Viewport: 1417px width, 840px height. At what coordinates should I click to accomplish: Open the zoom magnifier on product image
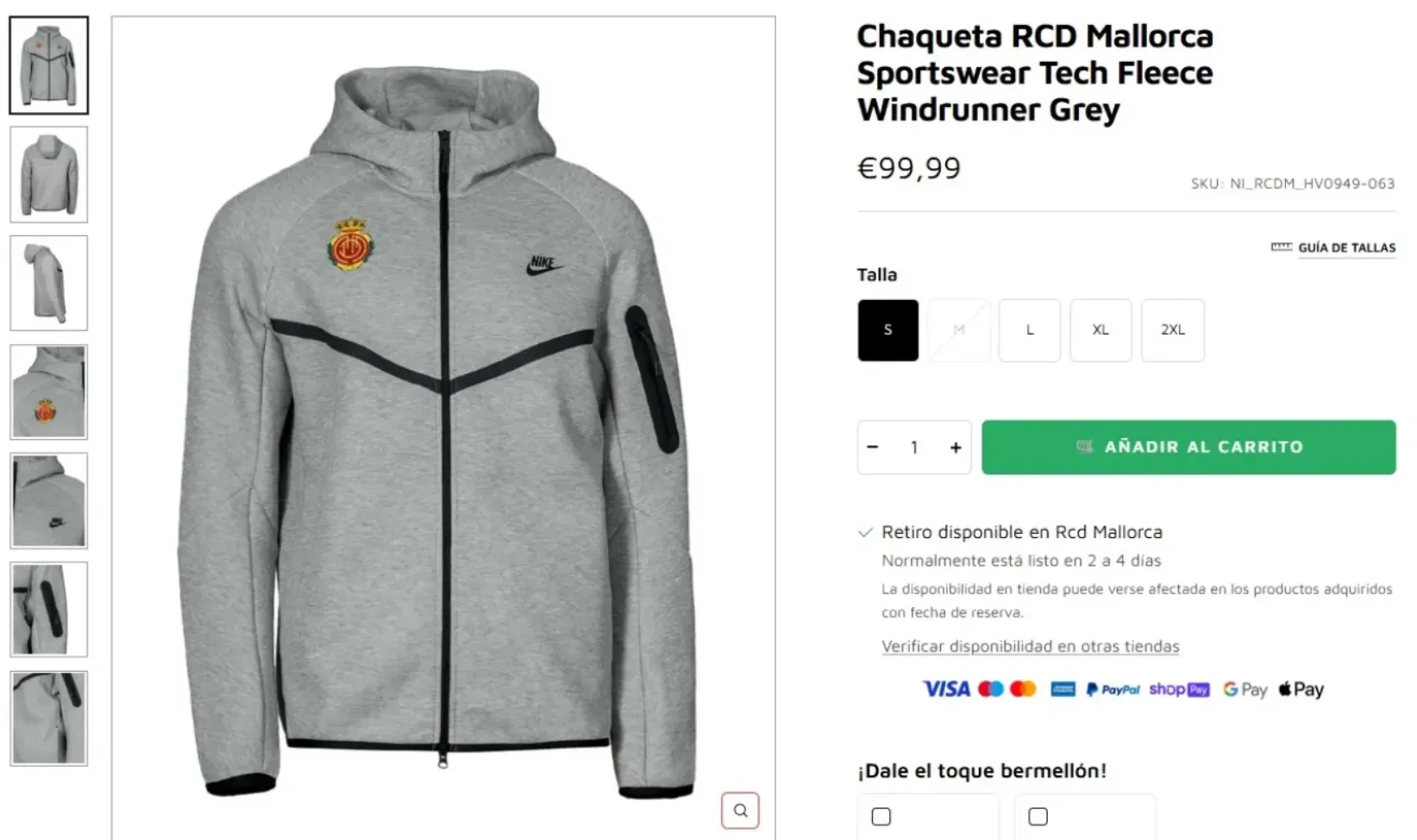tap(740, 810)
